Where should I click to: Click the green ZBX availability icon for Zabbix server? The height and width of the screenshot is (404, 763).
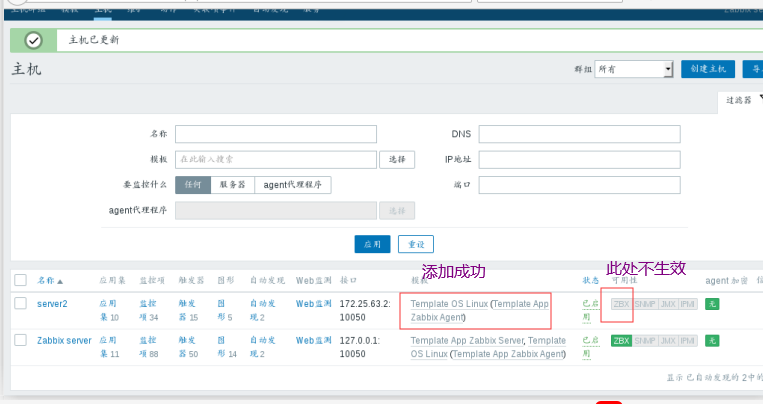coord(621,341)
